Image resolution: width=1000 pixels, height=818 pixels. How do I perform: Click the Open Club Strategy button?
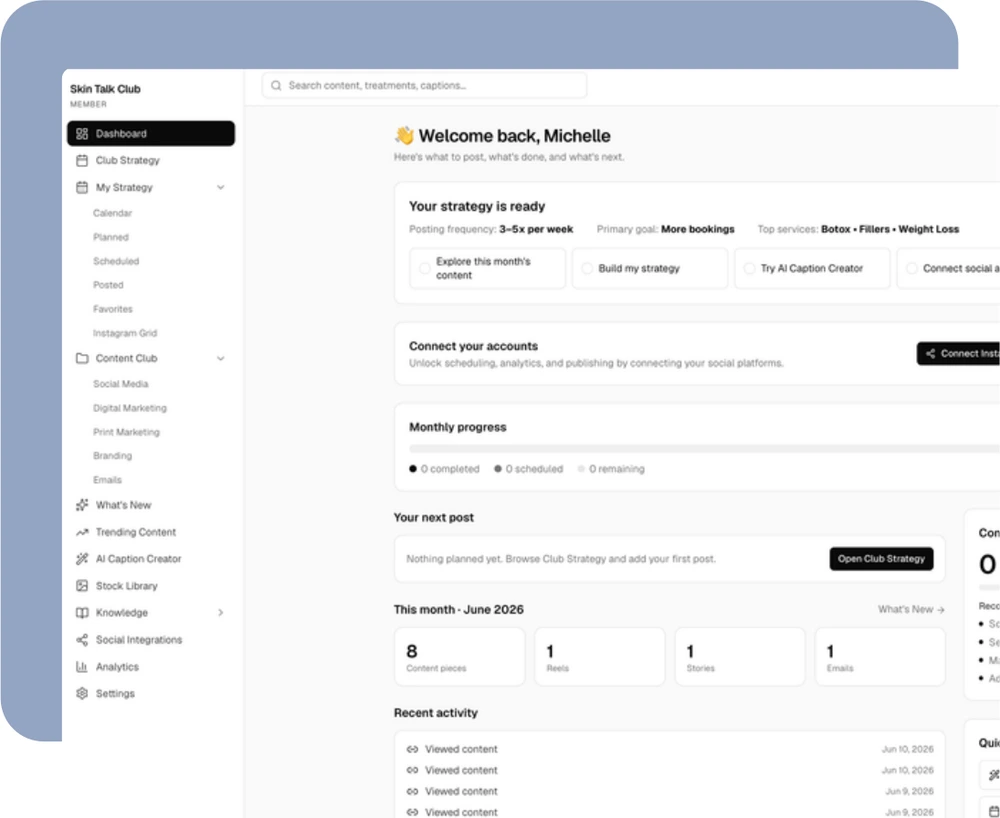pyautogui.click(x=881, y=559)
